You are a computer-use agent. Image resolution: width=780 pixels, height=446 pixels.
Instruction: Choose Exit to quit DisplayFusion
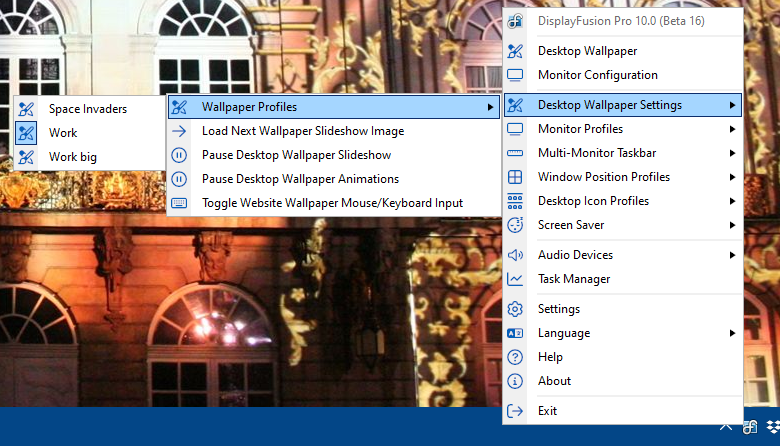click(623, 411)
